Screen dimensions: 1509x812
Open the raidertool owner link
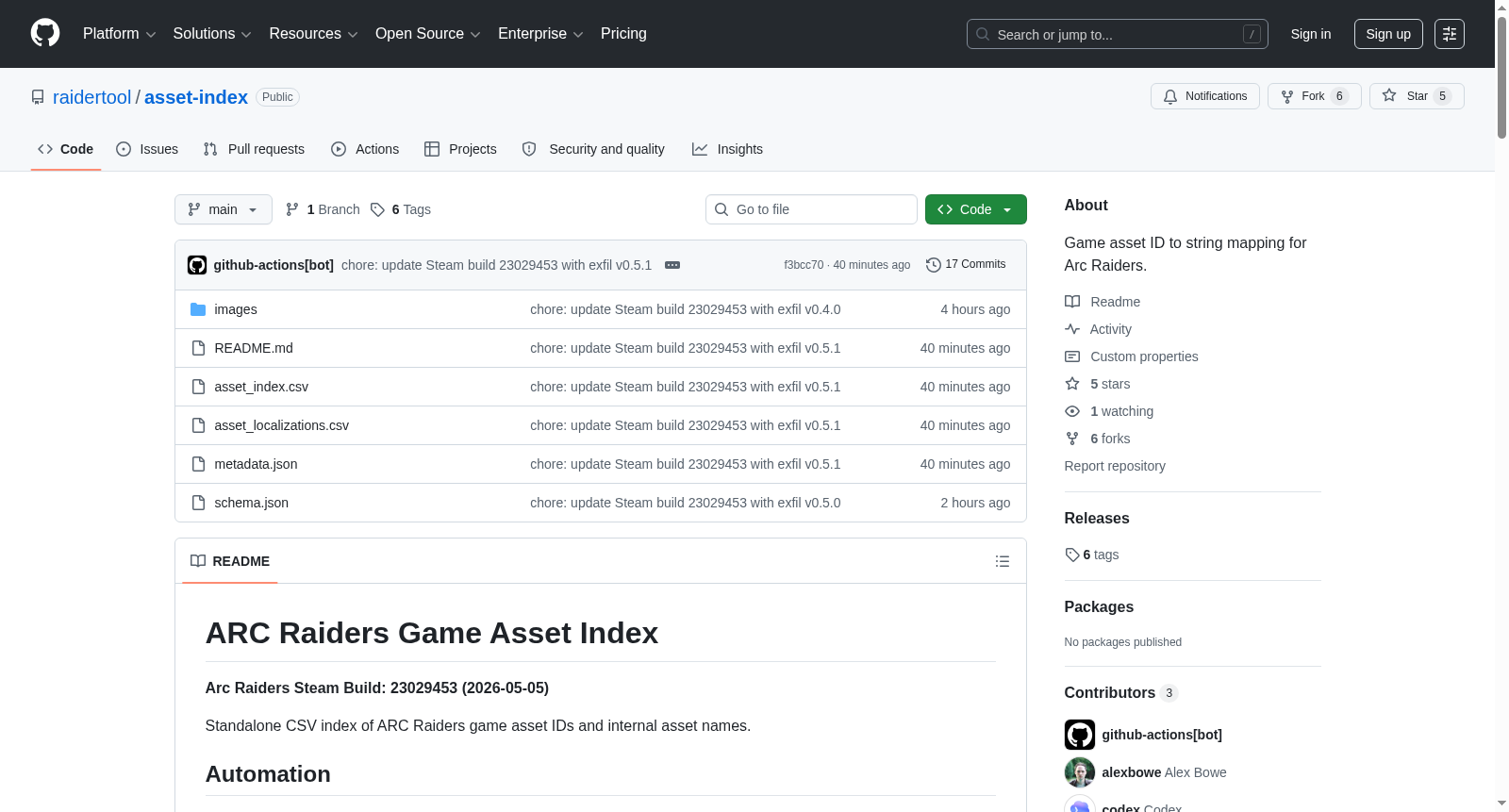[92, 97]
